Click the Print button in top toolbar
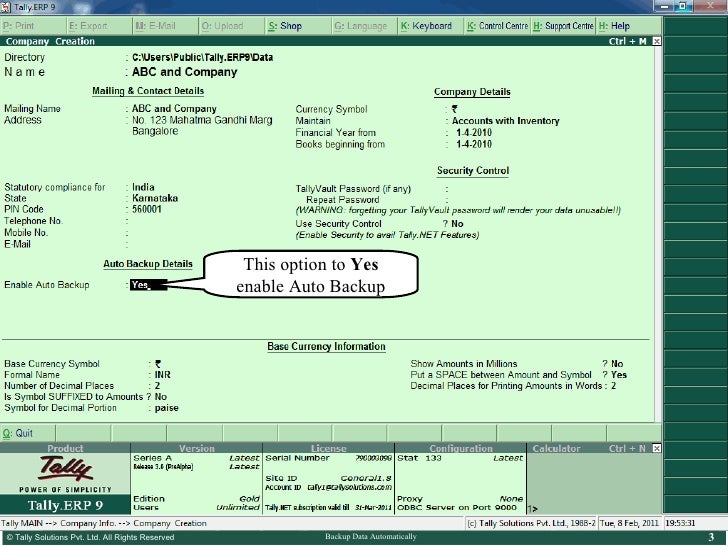The height and width of the screenshot is (546, 728). (33, 26)
